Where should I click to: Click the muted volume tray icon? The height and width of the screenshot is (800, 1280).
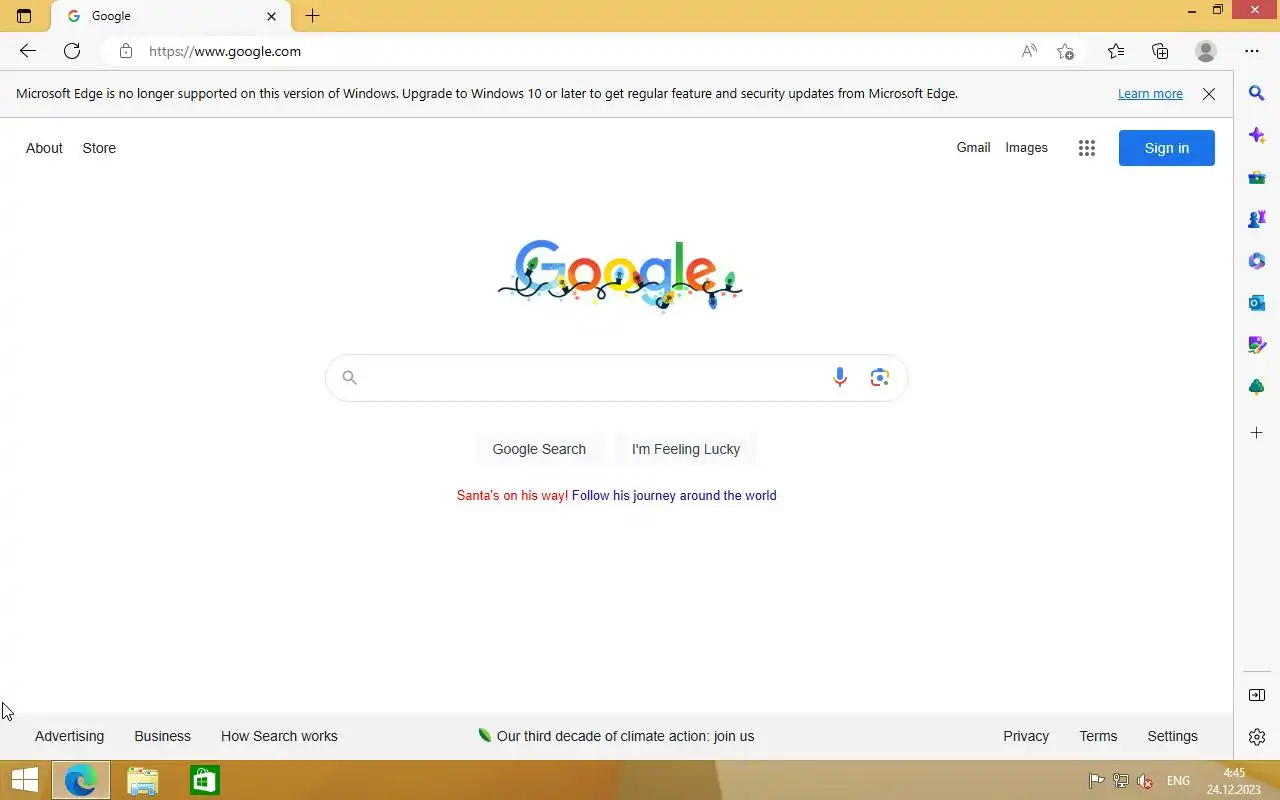coord(1146,781)
